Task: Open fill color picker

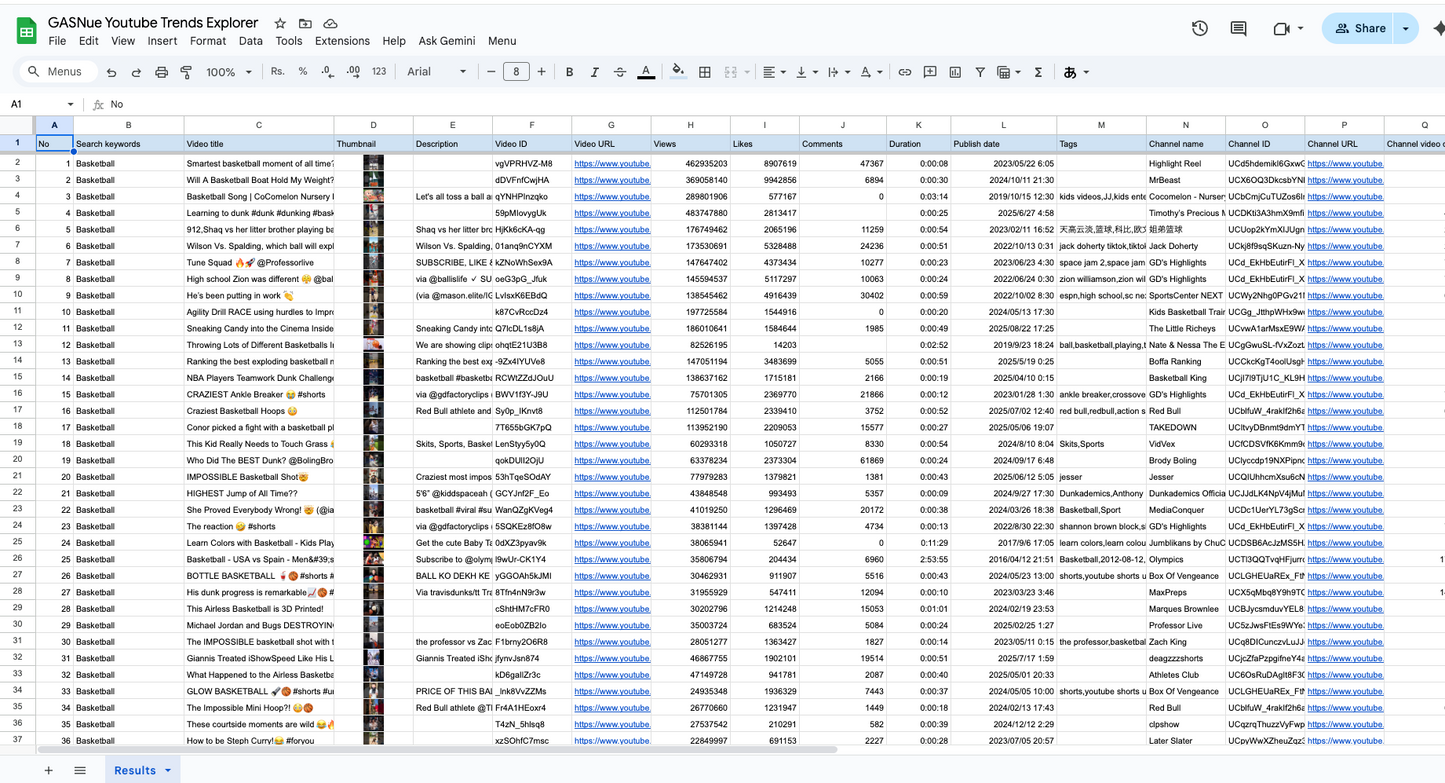Action: click(678, 72)
